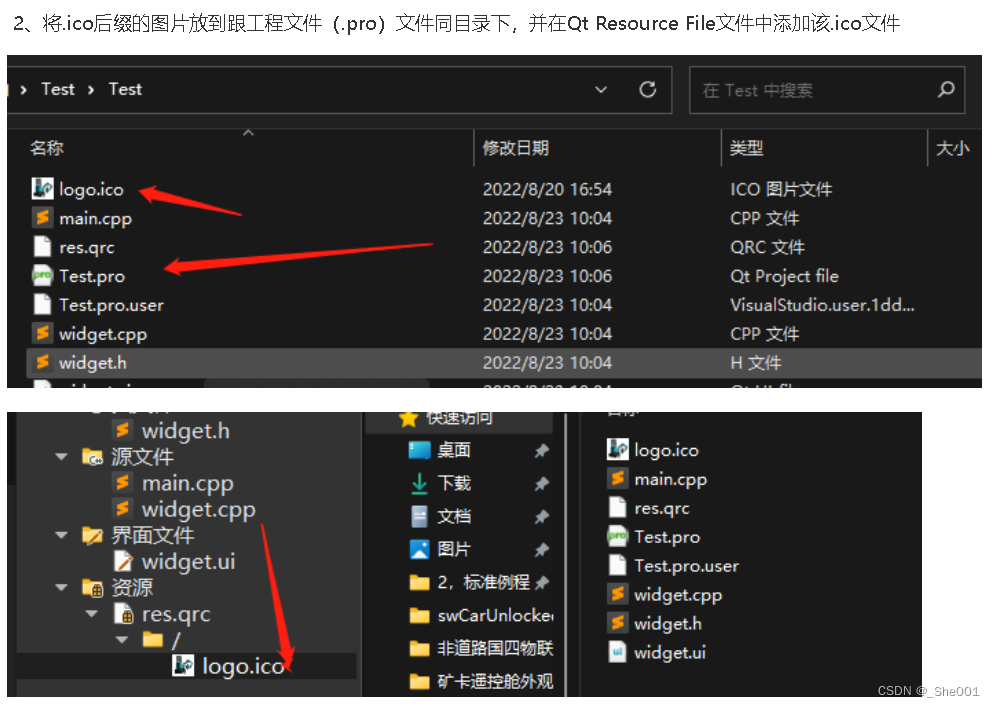This screenshot has width=995, height=707.
Task: Click the 界面文件 folder icon in the project tree
Action: 92,535
